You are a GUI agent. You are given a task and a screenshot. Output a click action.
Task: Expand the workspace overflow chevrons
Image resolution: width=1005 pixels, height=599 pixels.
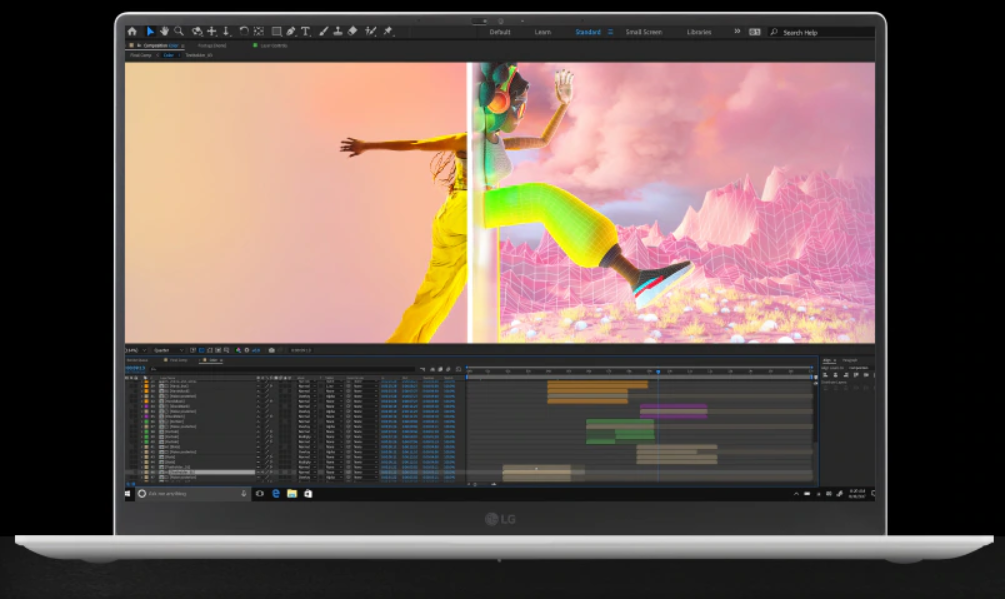[x=737, y=31]
